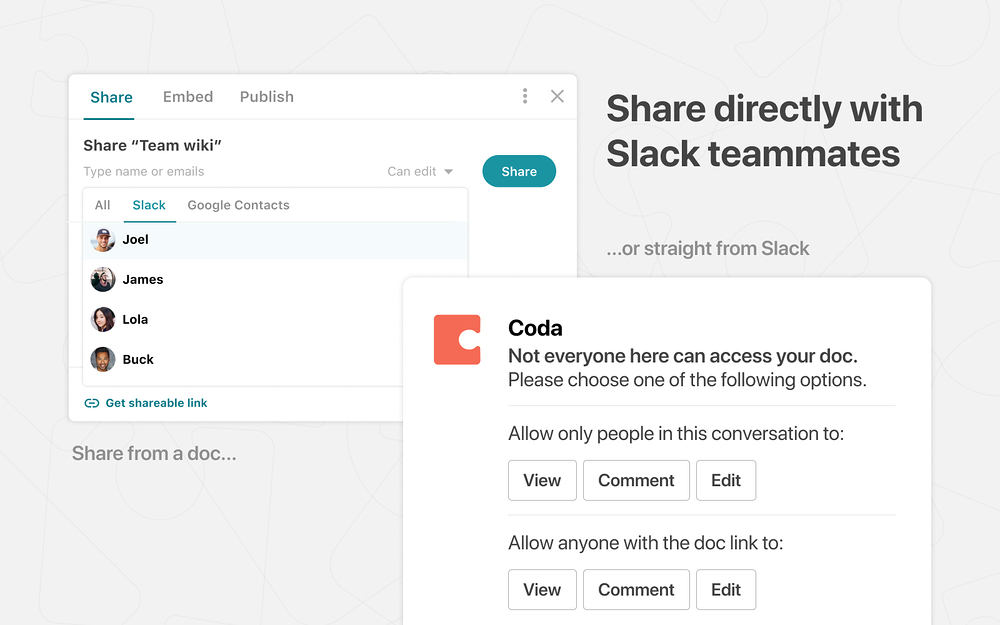The image size is (1000, 625).
Task: Open the Publish tab
Action: pos(267,97)
